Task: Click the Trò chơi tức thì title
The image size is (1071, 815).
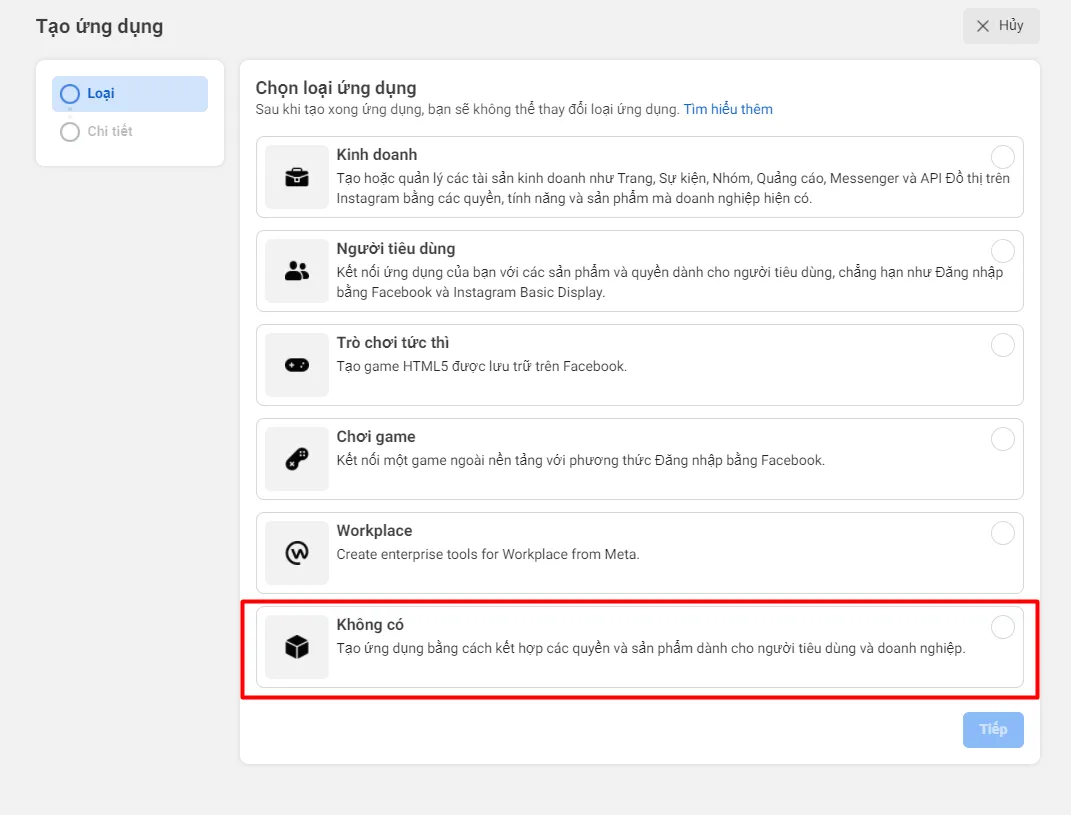Action: click(393, 342)
